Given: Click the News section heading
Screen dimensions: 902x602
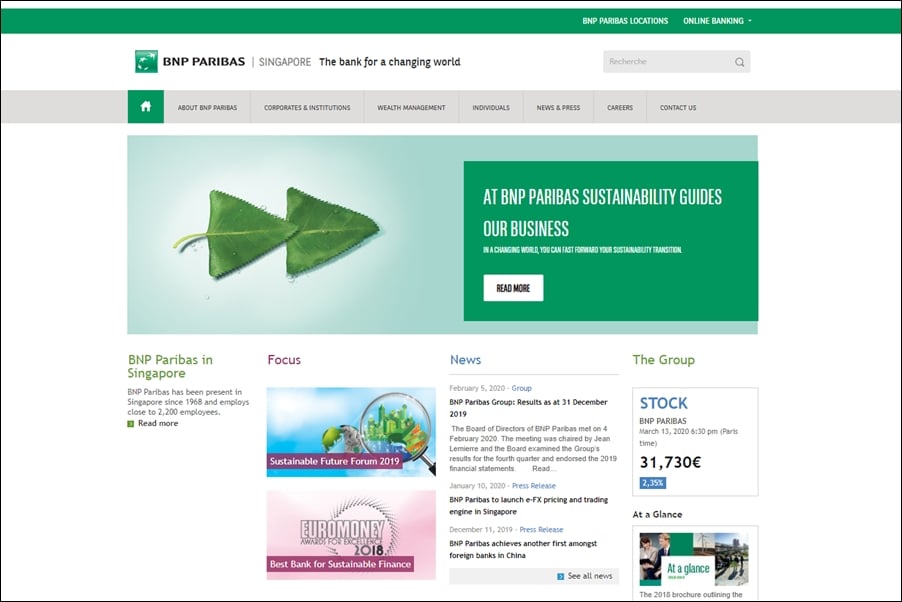Looking at the screenshot, I should (x=465, y=360).
